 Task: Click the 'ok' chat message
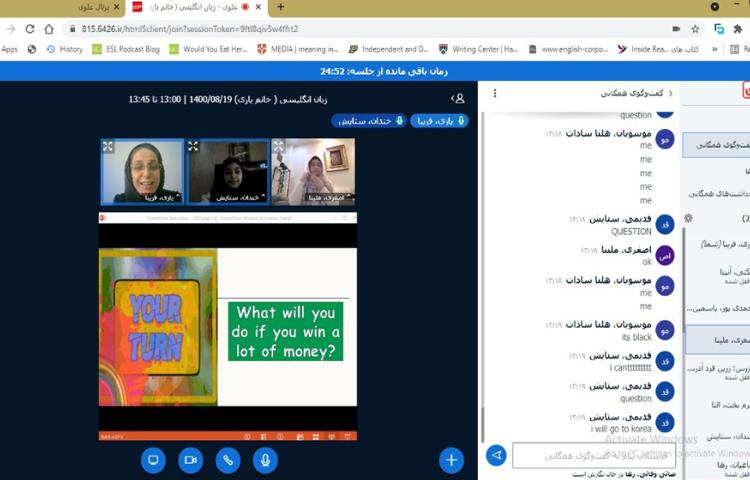coord(647,262)
